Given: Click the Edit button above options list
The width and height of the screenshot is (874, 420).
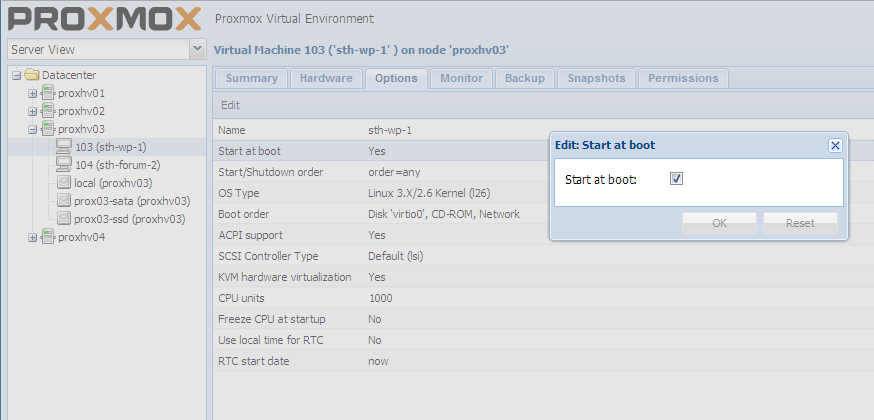Looking at the screenshot, I should coord(230,105).
